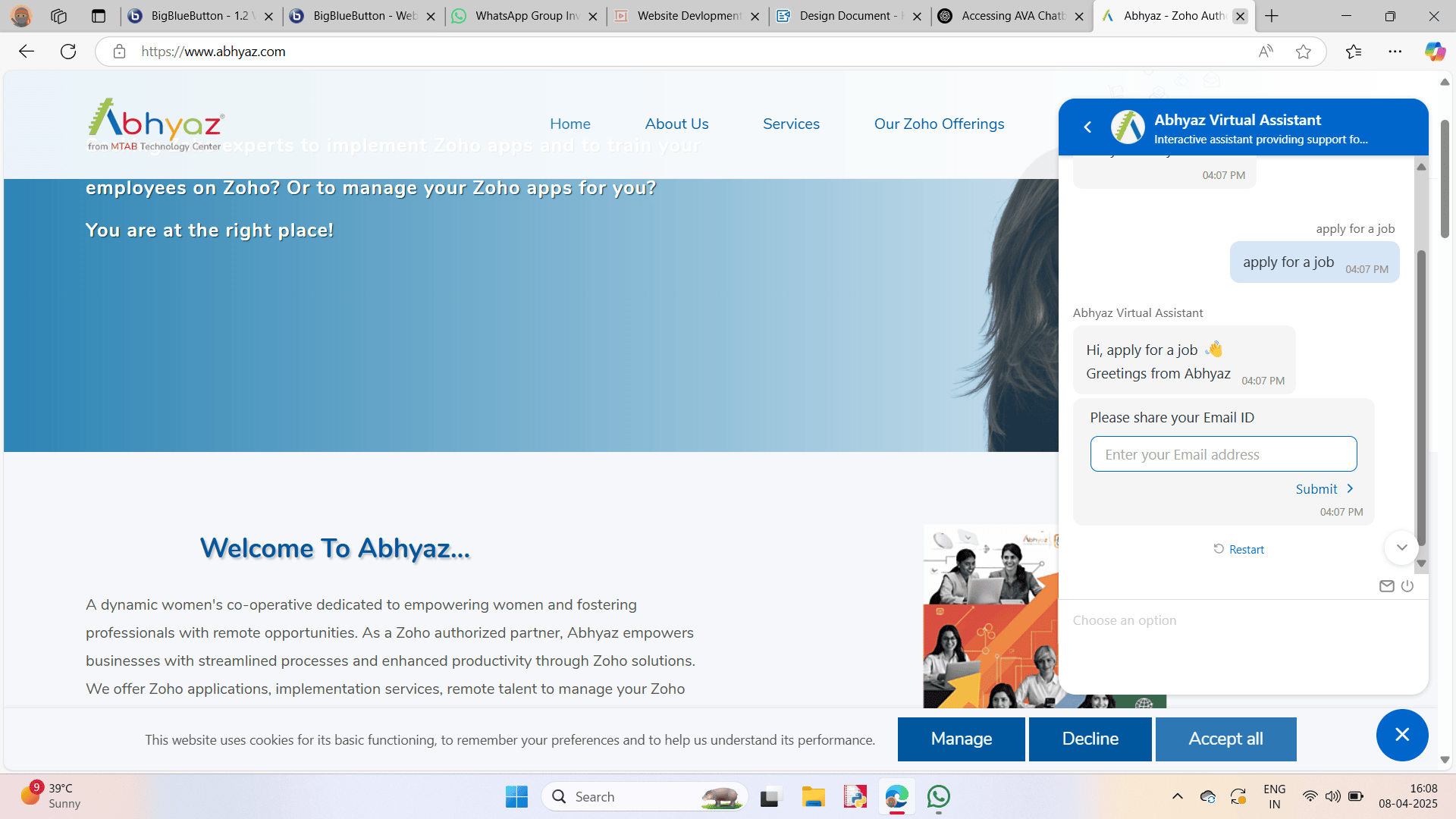The height and width of the screenshot is (819, 1456).
Task: Close the chat widget with round X button
Action: tap(1402, 735)
